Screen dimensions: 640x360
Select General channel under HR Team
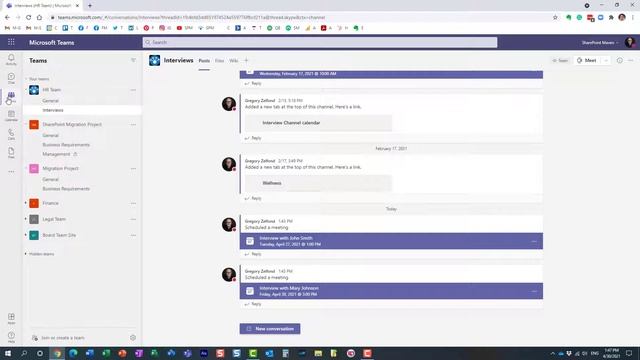(51, 101)
